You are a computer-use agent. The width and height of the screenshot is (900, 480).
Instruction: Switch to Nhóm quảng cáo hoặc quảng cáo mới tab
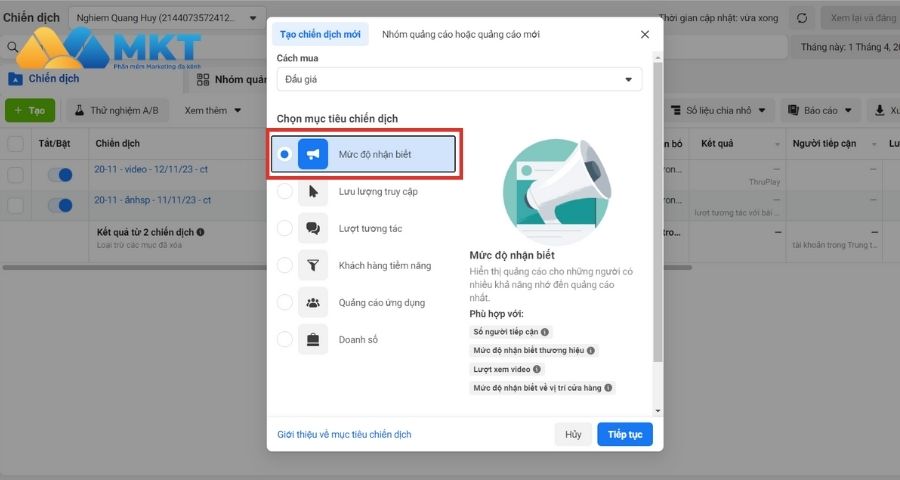[461, 34]
